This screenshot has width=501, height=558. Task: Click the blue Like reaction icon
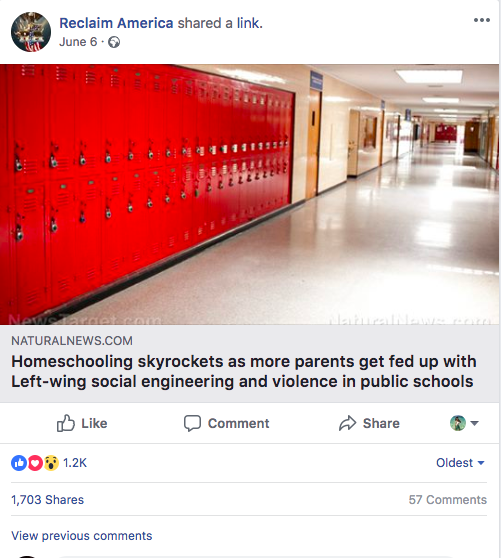(x=19, y=463)
